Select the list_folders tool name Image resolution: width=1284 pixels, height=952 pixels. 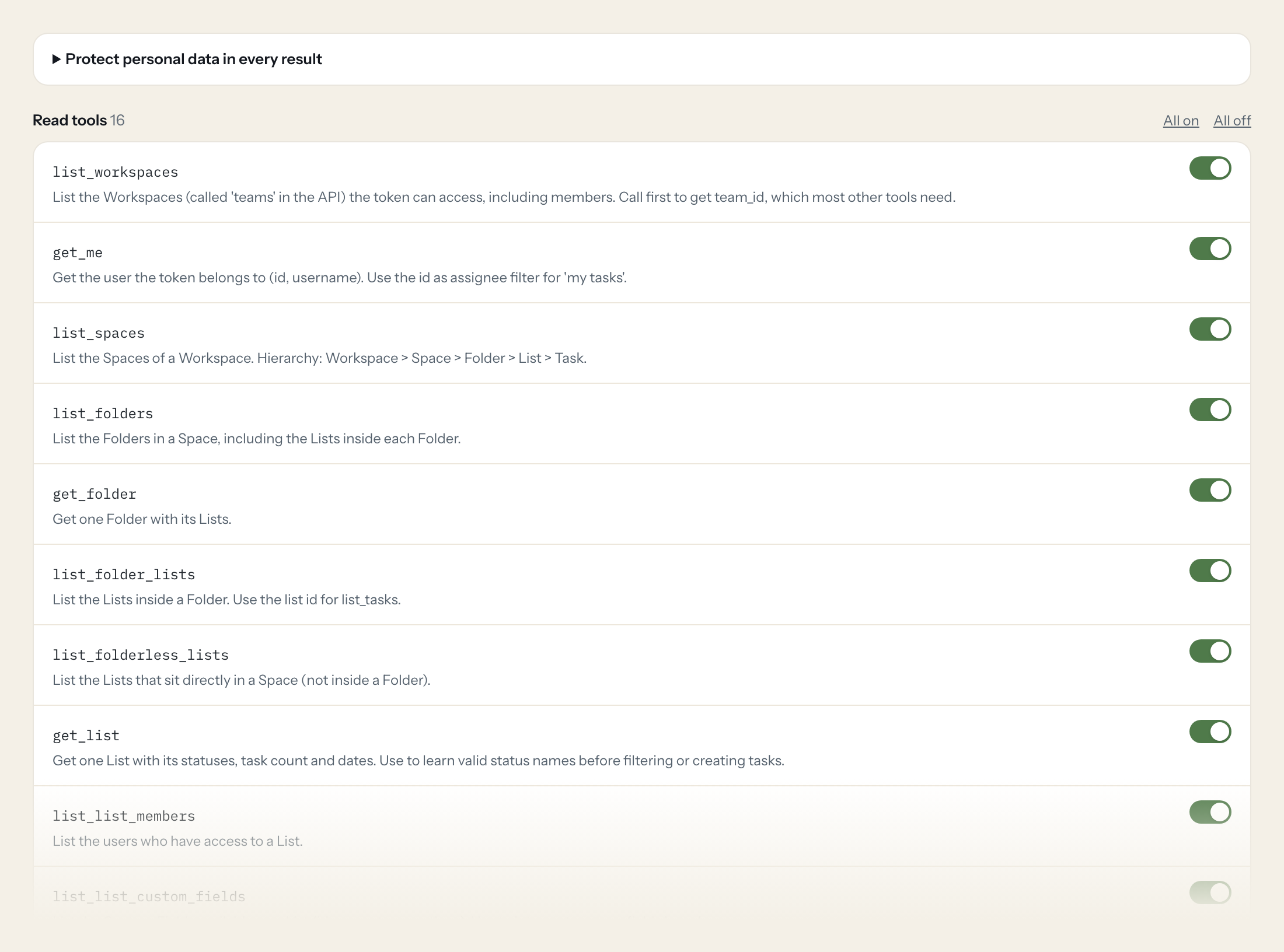(x=103, y=414)
